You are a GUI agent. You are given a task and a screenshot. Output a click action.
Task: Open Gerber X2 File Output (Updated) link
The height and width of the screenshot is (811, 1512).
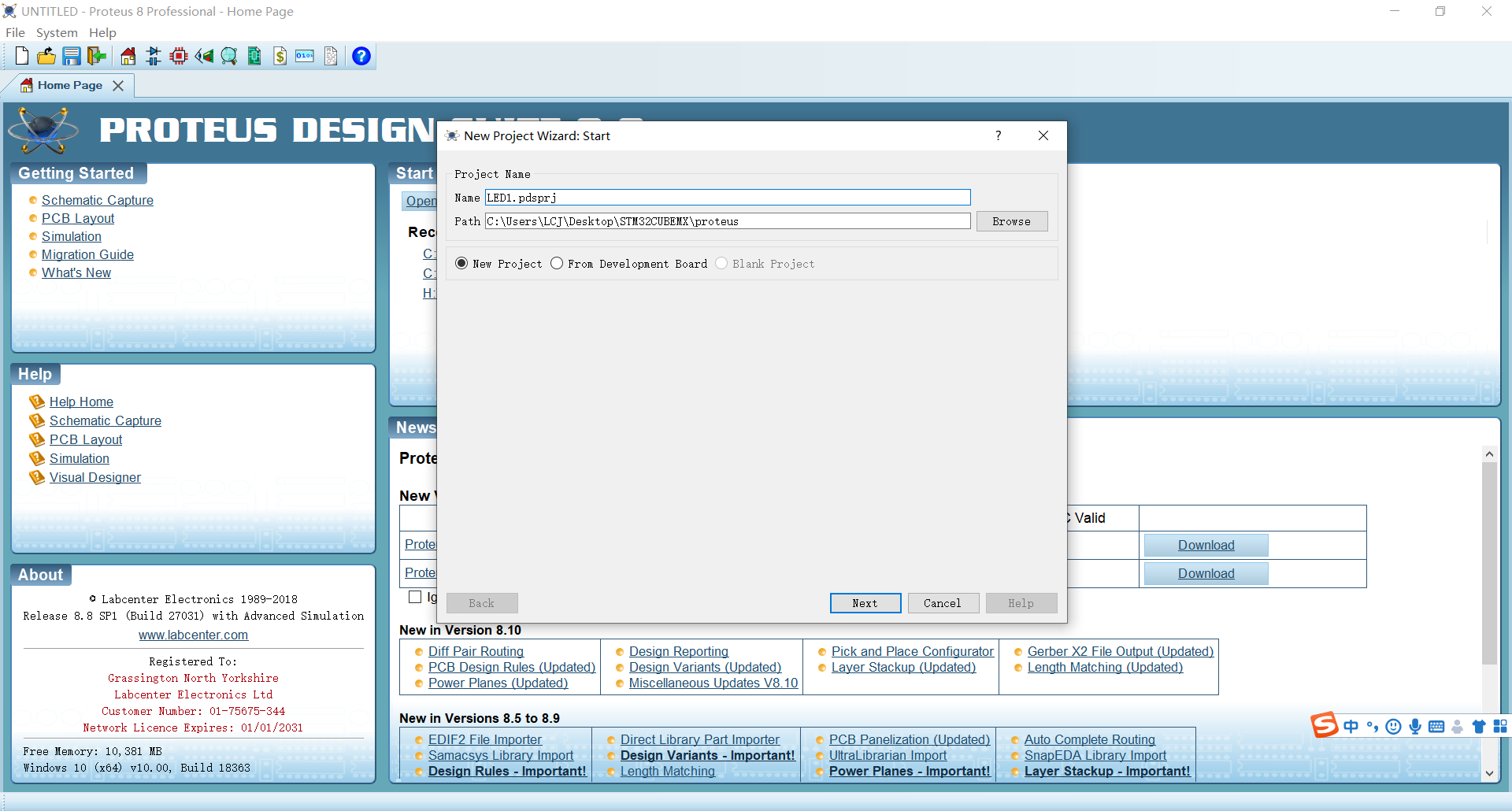point(1121,651)
